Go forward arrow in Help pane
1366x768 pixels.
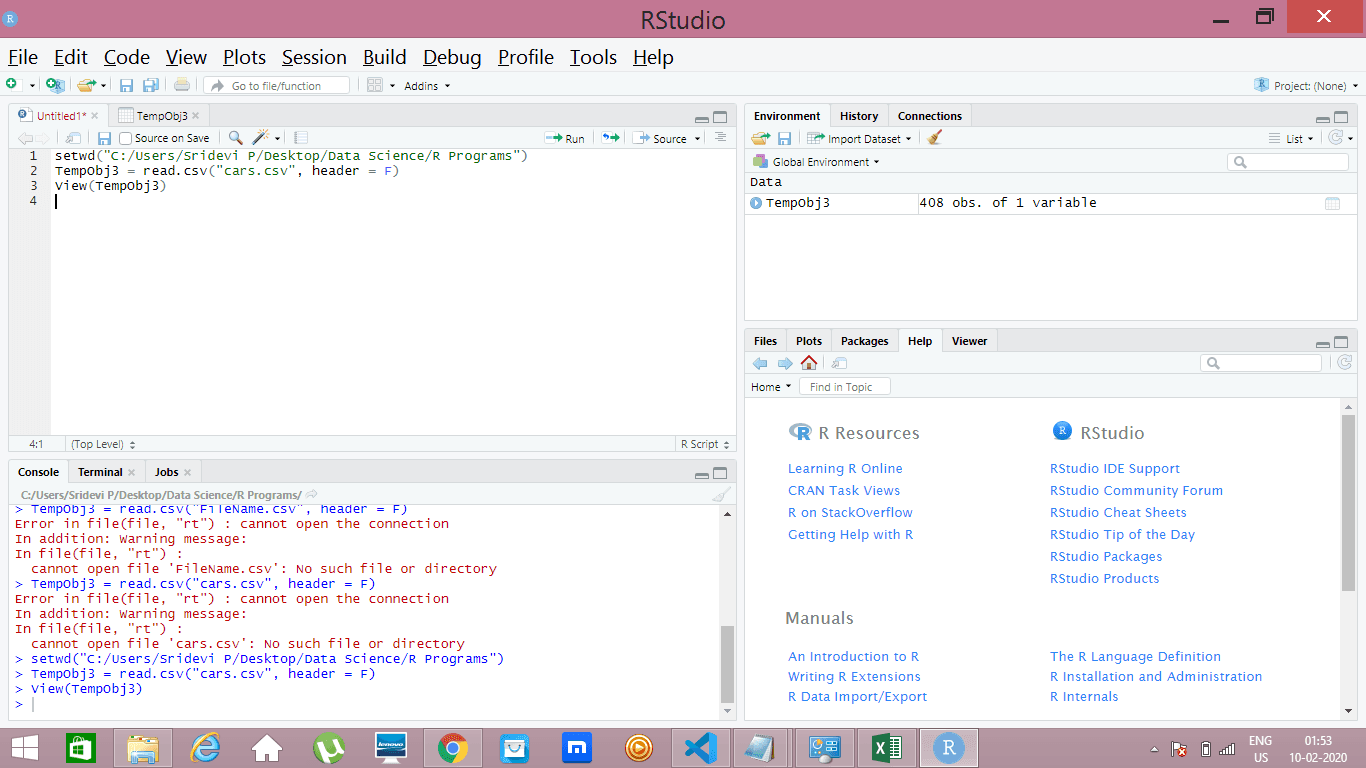(785, 363)
